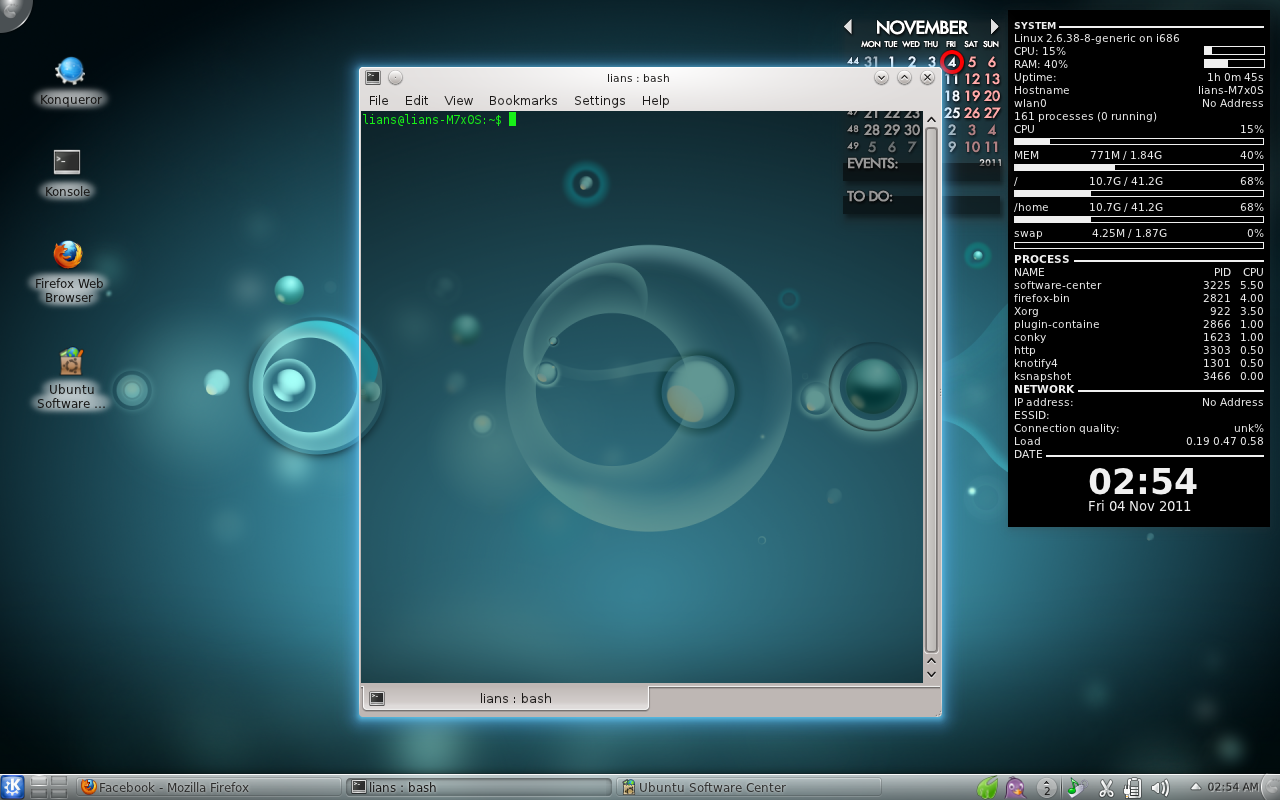Click the purple Pidgin tray icon
This screenshot has width=1280, height=800.
(x=1015, y=788)
